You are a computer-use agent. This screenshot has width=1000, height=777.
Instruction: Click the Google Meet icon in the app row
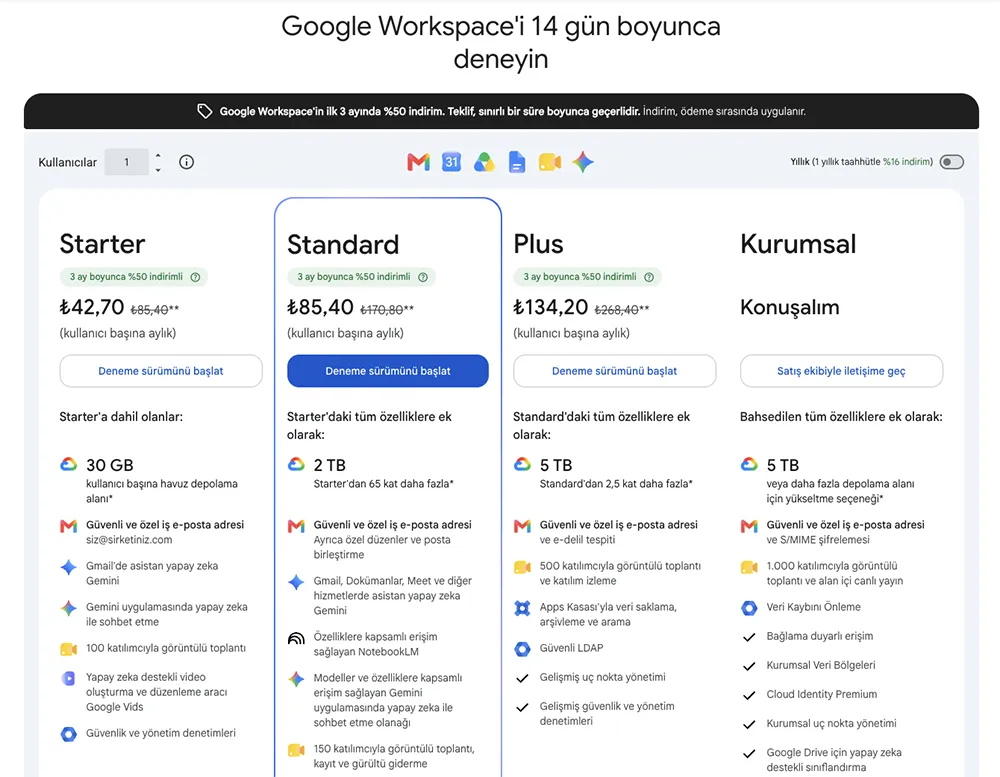pos(550,162)
